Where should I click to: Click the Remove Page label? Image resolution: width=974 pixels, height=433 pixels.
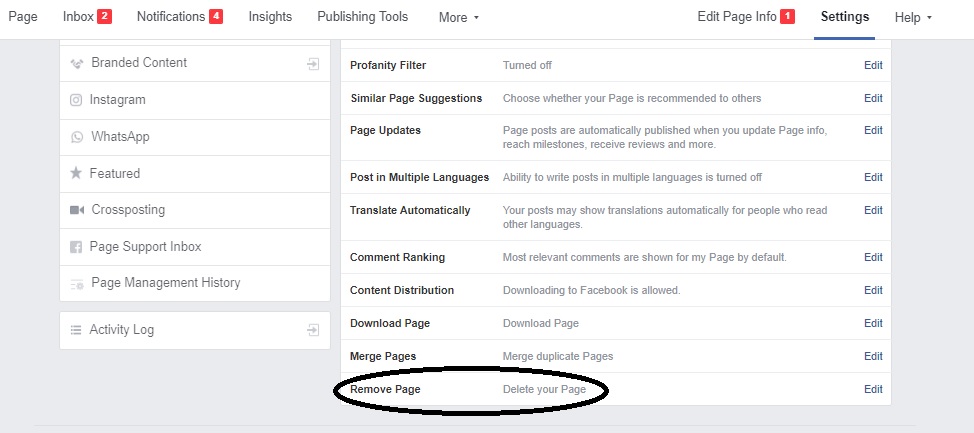[x=385, y=390]
